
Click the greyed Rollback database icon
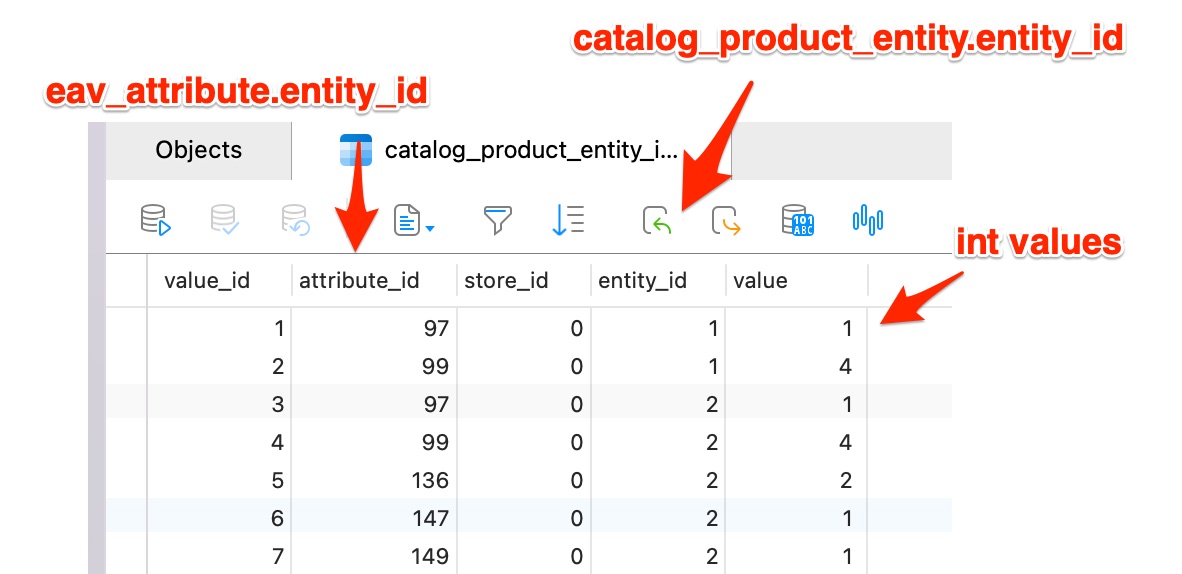tap(295, 219)
